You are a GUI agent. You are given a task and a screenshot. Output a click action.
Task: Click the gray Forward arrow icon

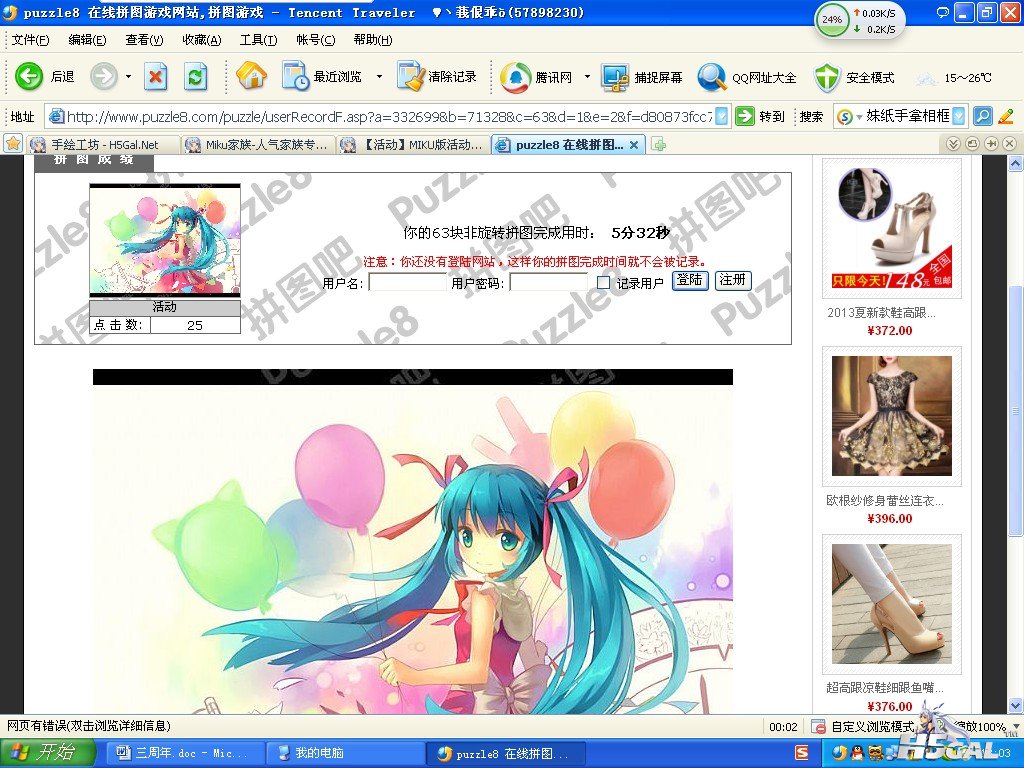(103, 76)
